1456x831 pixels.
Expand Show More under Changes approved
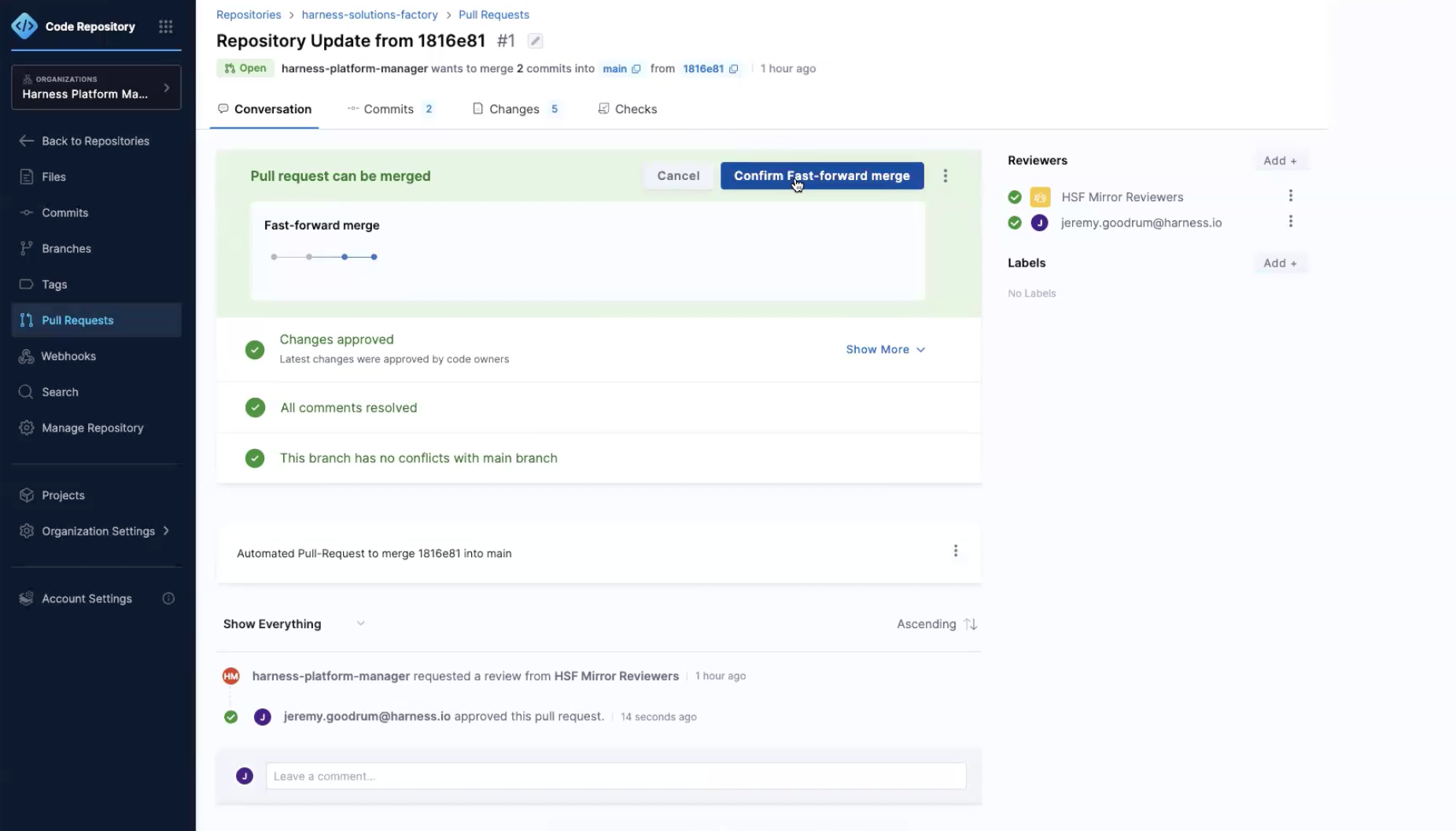point(885,350)
